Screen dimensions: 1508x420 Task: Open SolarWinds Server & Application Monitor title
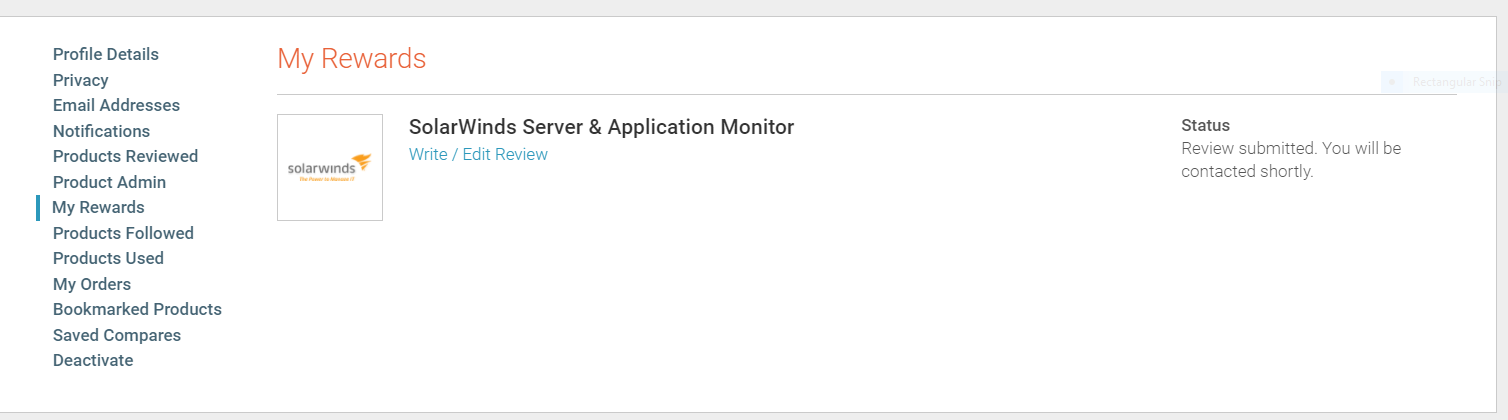pyautogui.click(x=601, y=127)
